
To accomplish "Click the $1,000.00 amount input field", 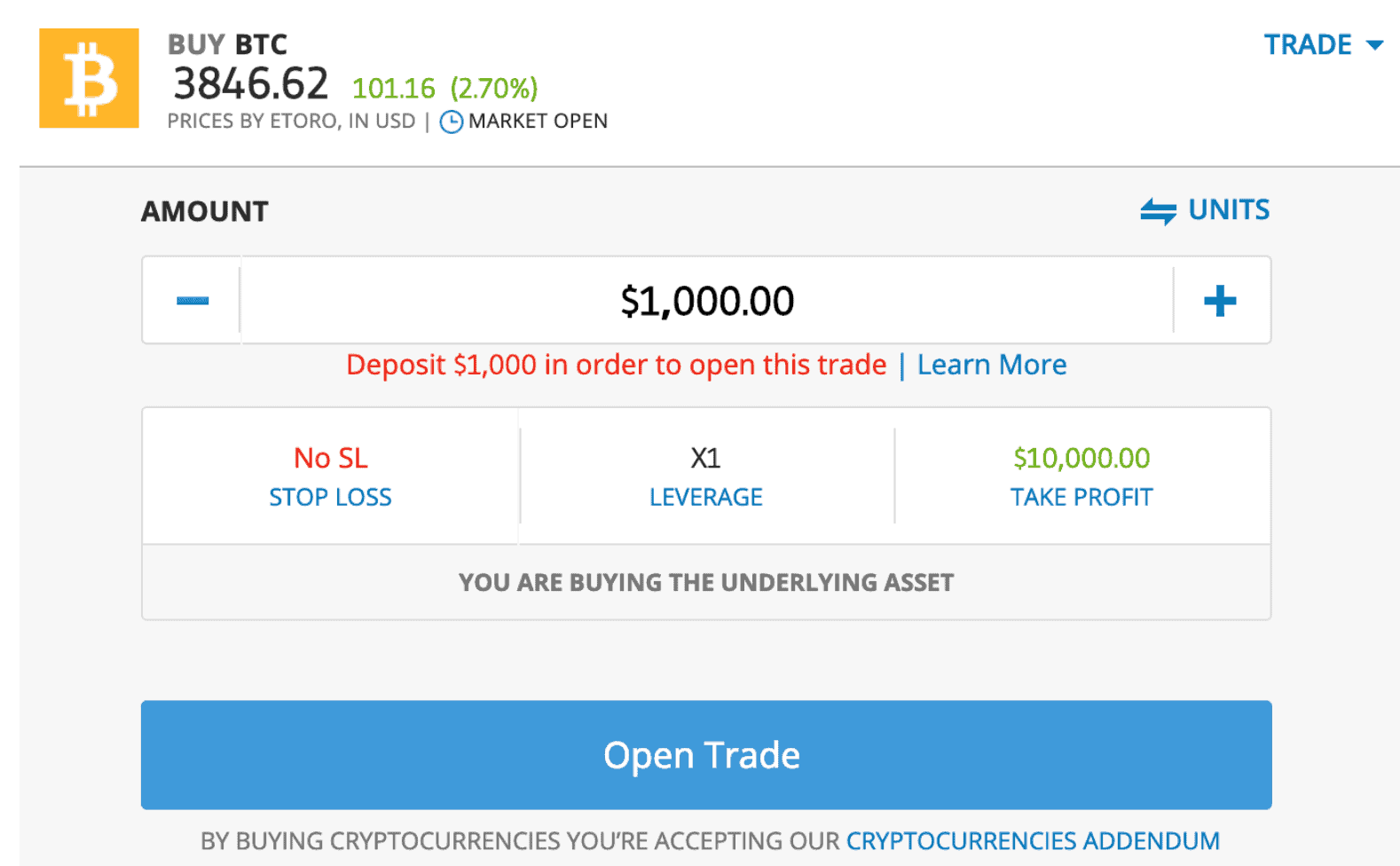I will [x=707, y=301].
